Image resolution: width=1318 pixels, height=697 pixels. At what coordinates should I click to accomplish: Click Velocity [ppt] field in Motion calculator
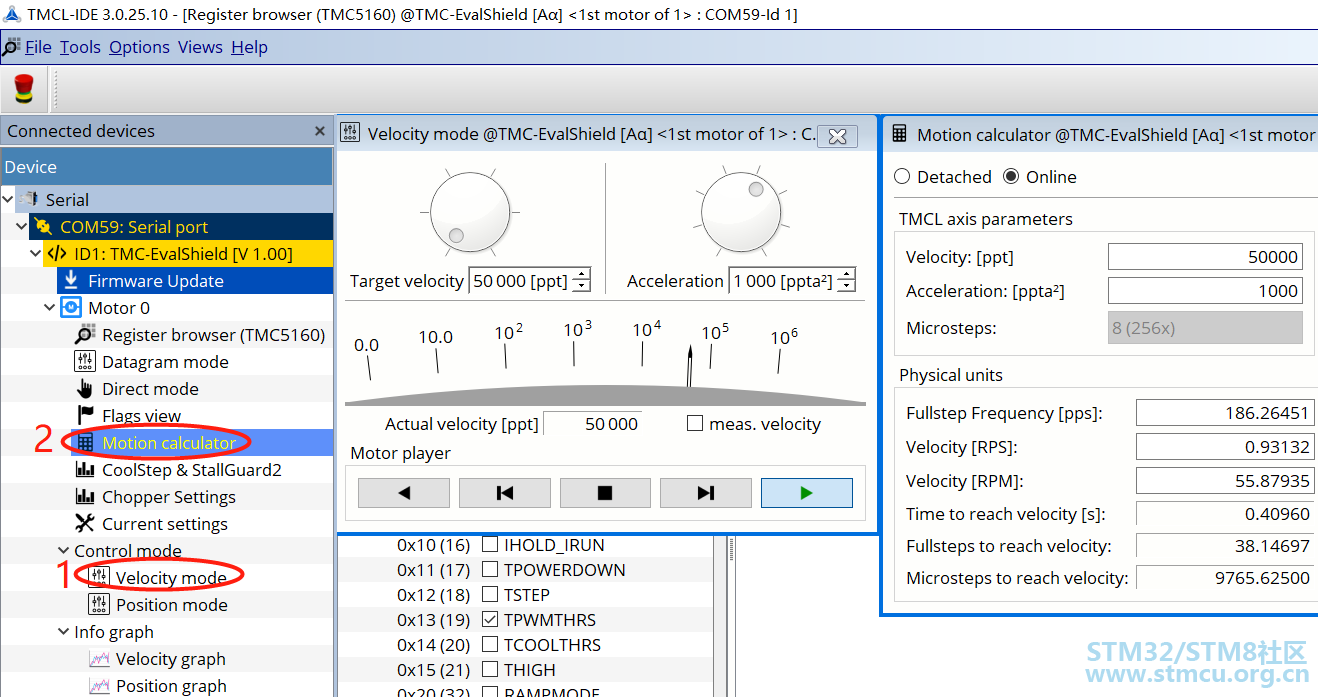(1205, 257)
